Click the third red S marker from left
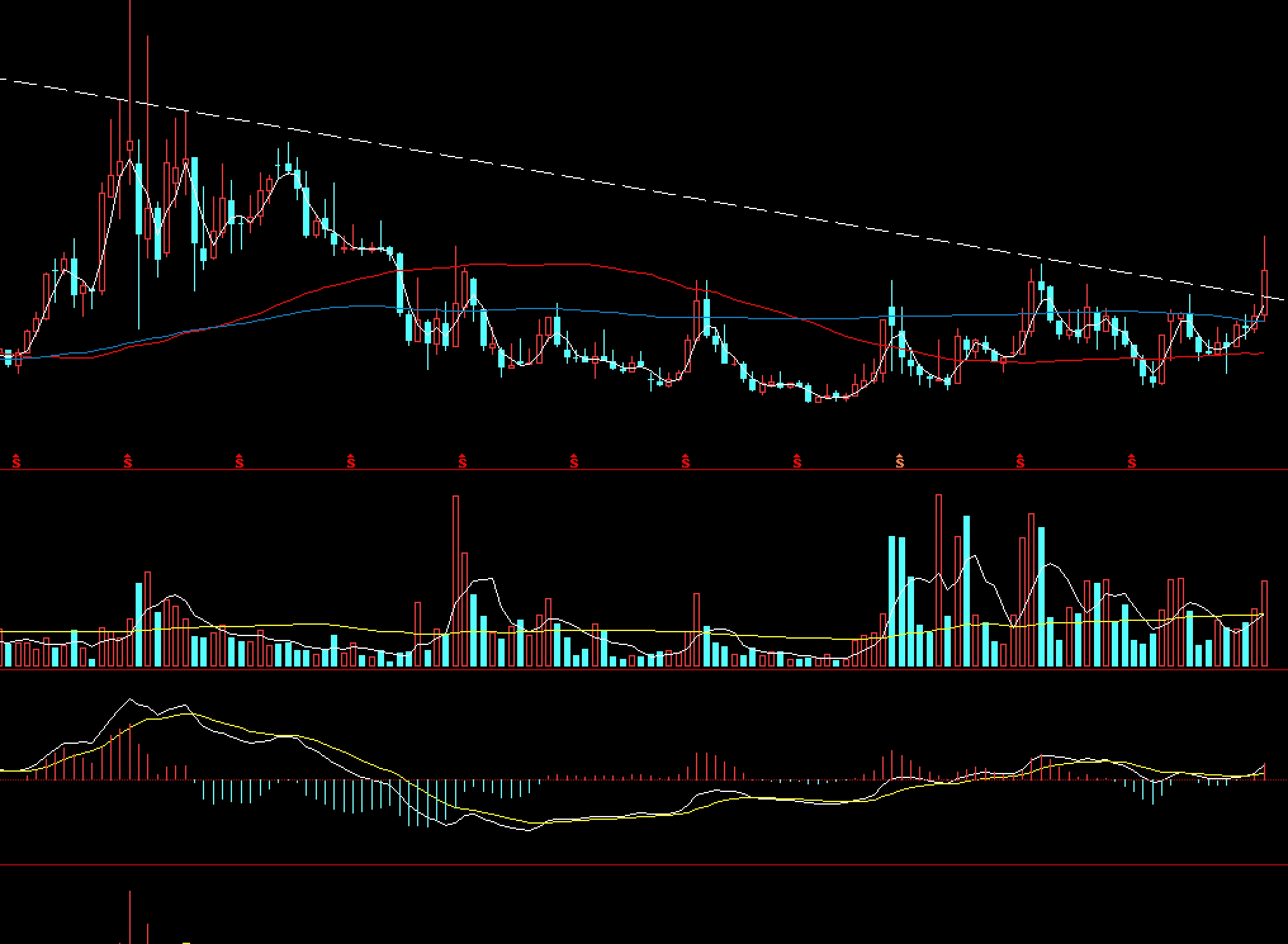1288x944 pixels. pos(240,461)
